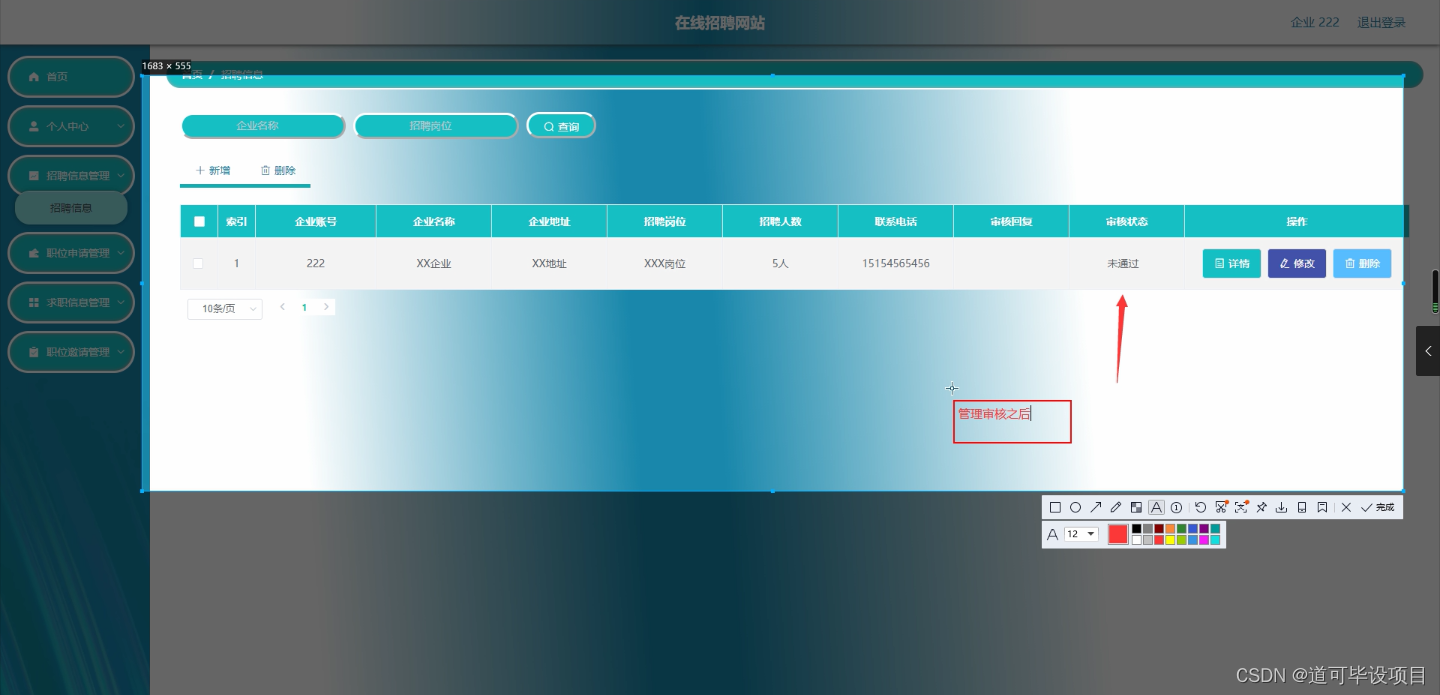Undo the last annotation
Viewport: 1440px width, 695px height.
coord(1200,507)
